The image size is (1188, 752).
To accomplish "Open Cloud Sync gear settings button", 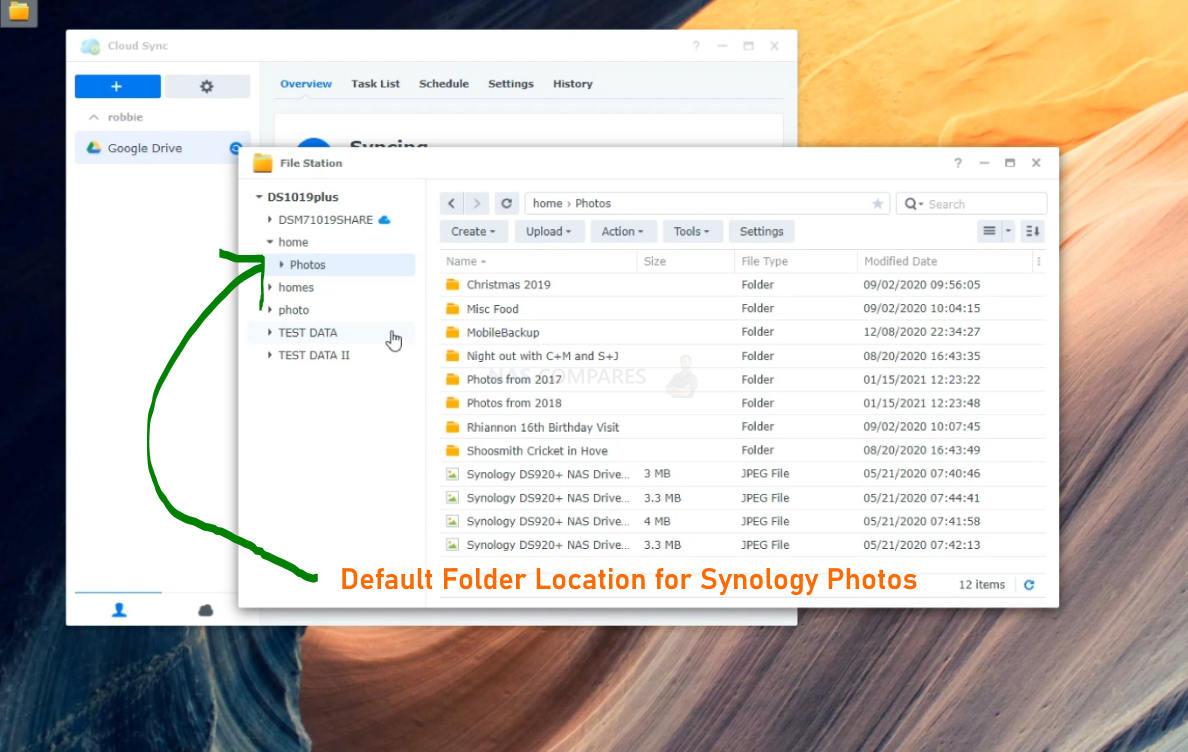I will click(207, 86).
